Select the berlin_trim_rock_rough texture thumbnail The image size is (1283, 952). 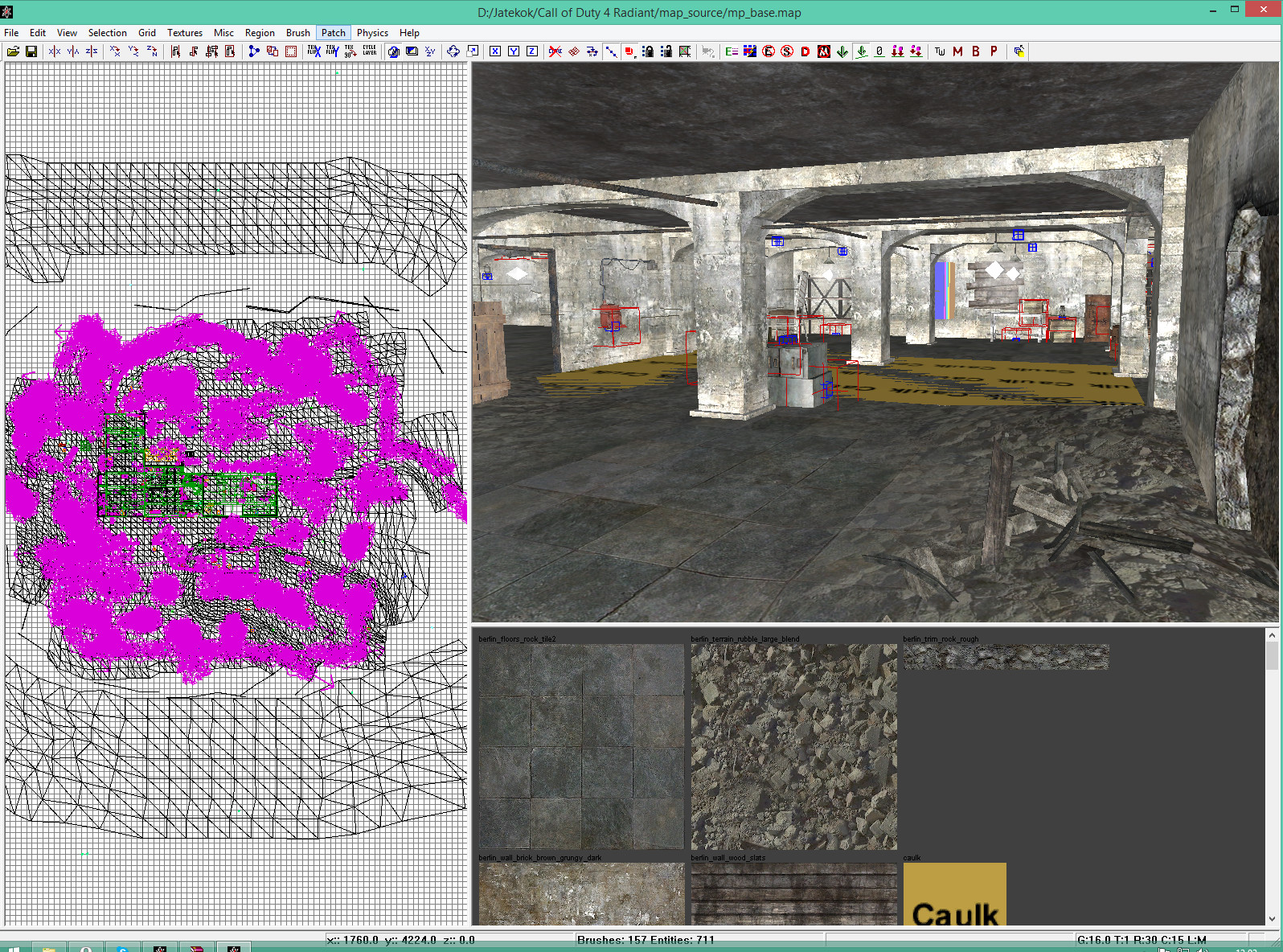[1006, 657]
